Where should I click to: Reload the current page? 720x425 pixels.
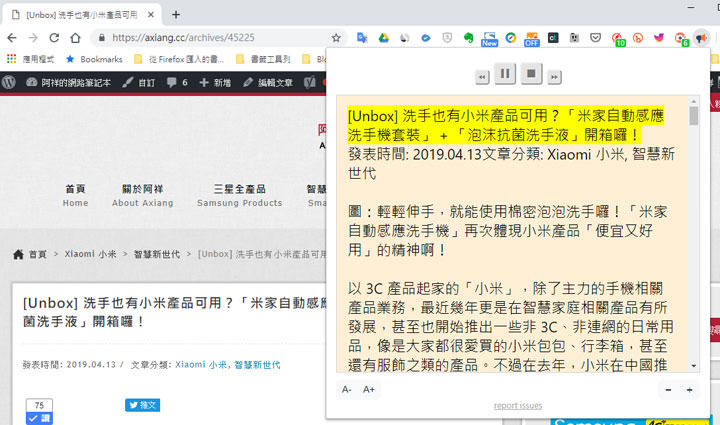pyautogui.click(x=54, y=38)
